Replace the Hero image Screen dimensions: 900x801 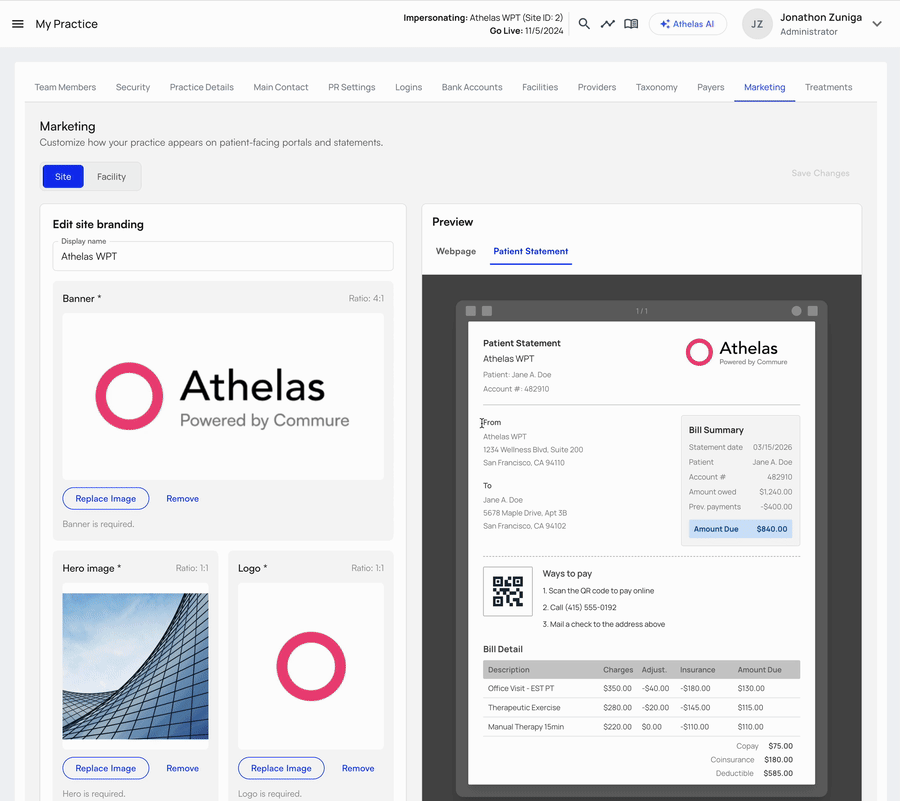(x=106, y=768)
